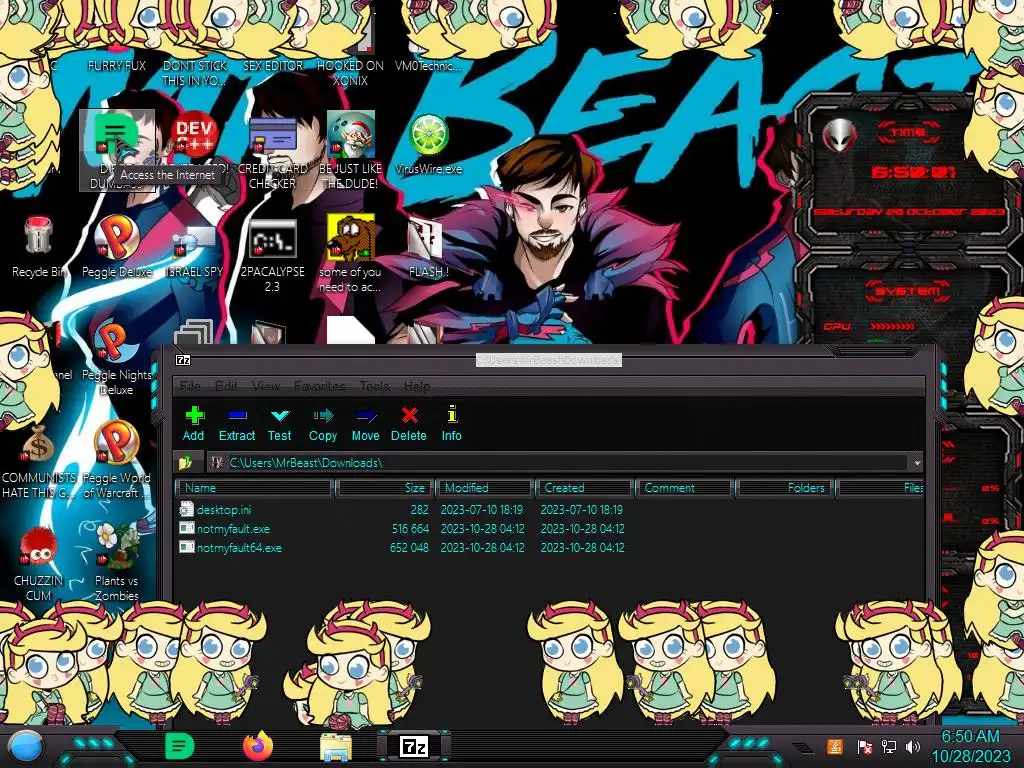The height and width of the screenshot is (768, 1024).
Task: Click the Comment column header
Action: tap(684, 488)
